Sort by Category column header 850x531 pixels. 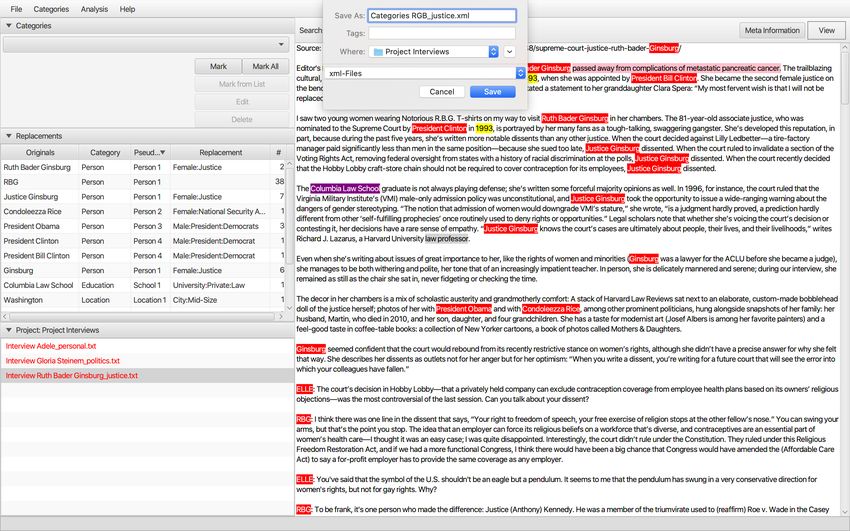[x=105, y=153]
